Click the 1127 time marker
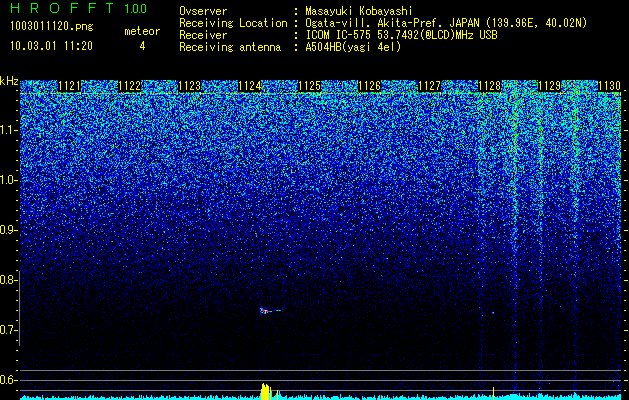This screenshot has height=400, width=629. pos(430,86)
